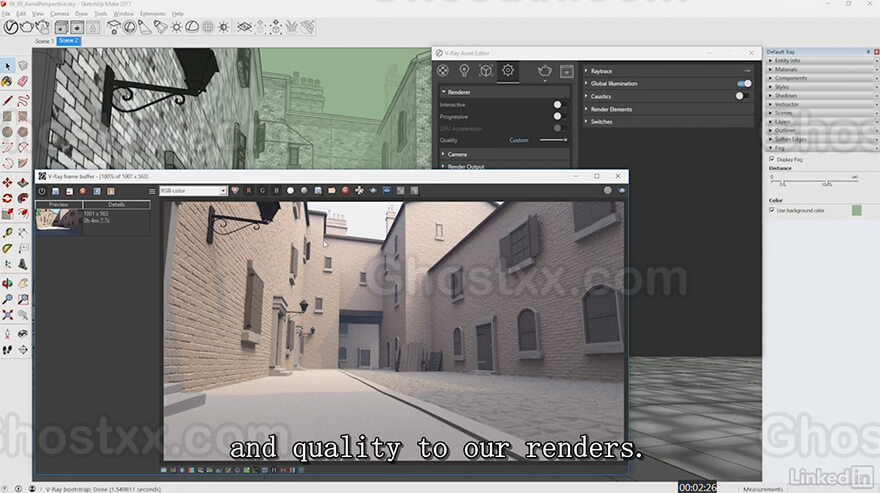Add a V-Ray Spot Light
Viewport: 880px width, 493px height.
point(145,27)
